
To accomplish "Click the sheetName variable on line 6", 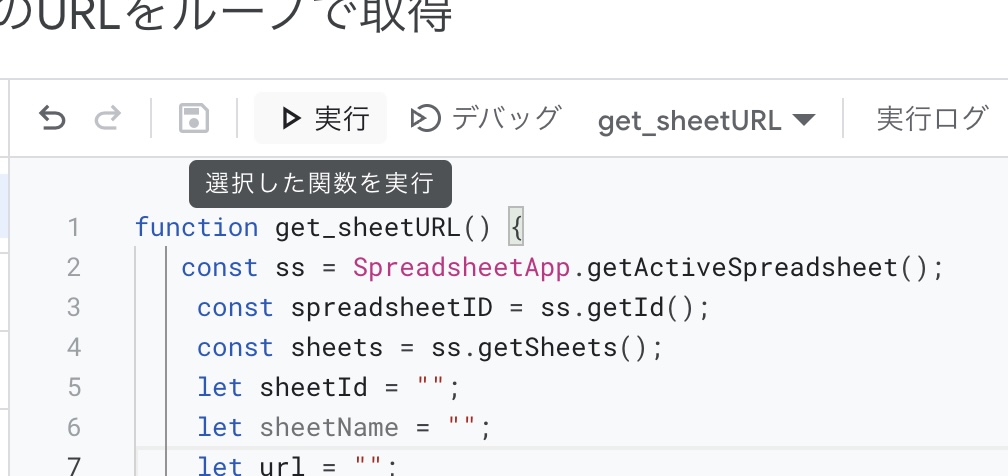I will (329, 428).
